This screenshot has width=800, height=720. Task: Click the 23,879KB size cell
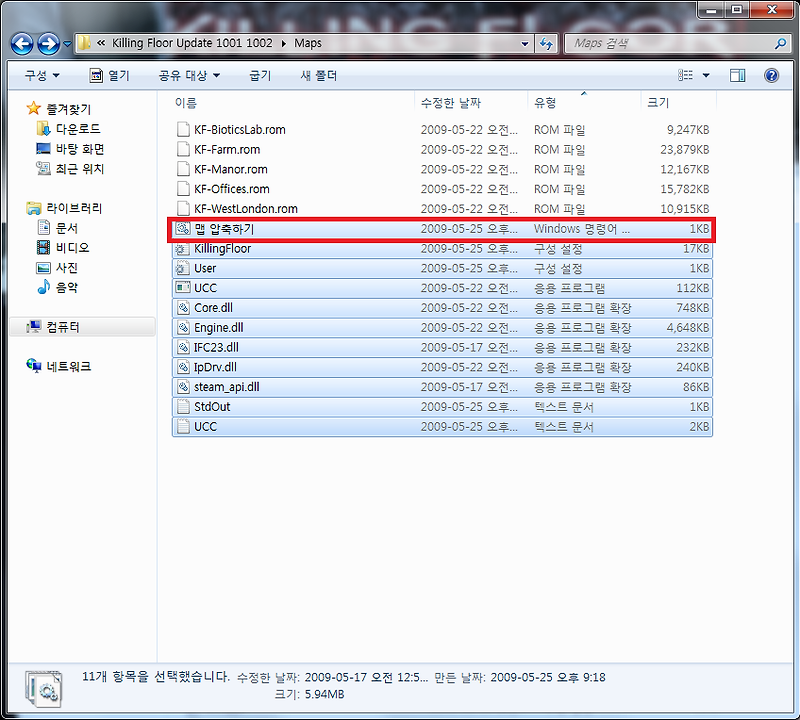pyautogui.click(x=684, y=150)
